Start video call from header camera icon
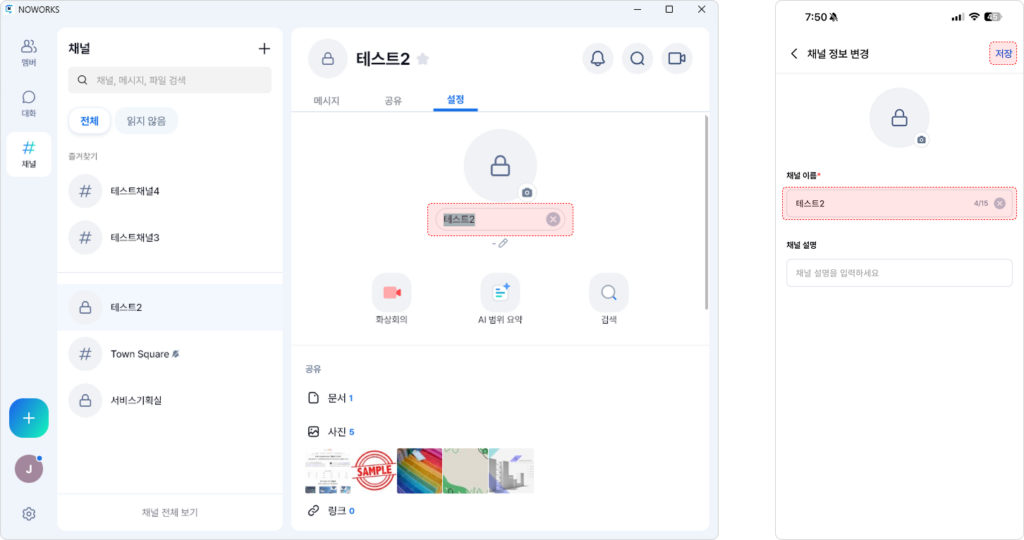Viewport: 1024px width, 540px height. click(x=677, y=59)
